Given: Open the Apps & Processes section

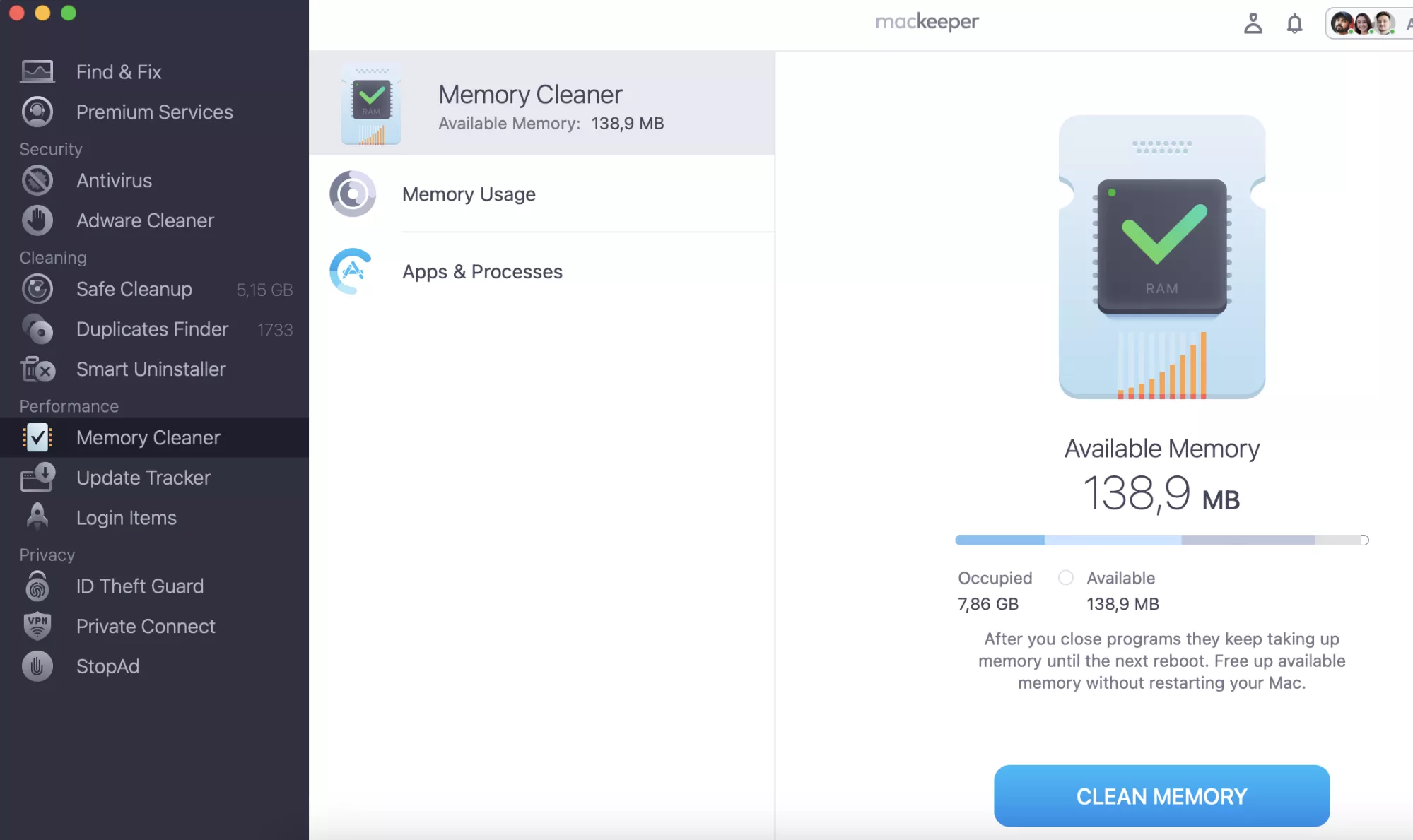Looking at the screenshot, I should [483, 271].
